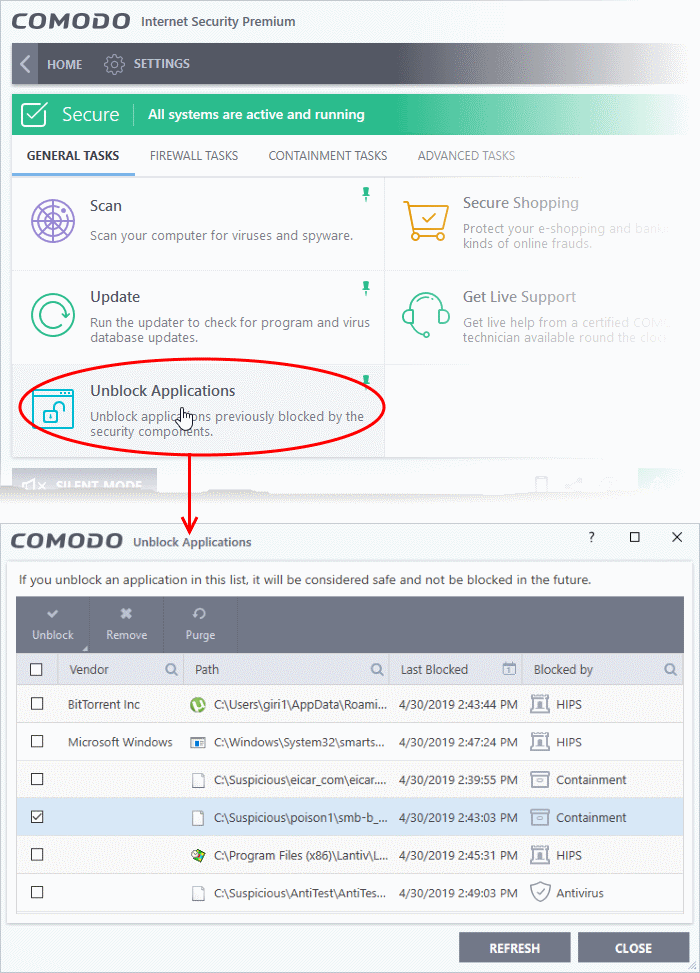Unpin the Update task pin
This screenshot has height=973, width=700.
[x=366, y=288]
